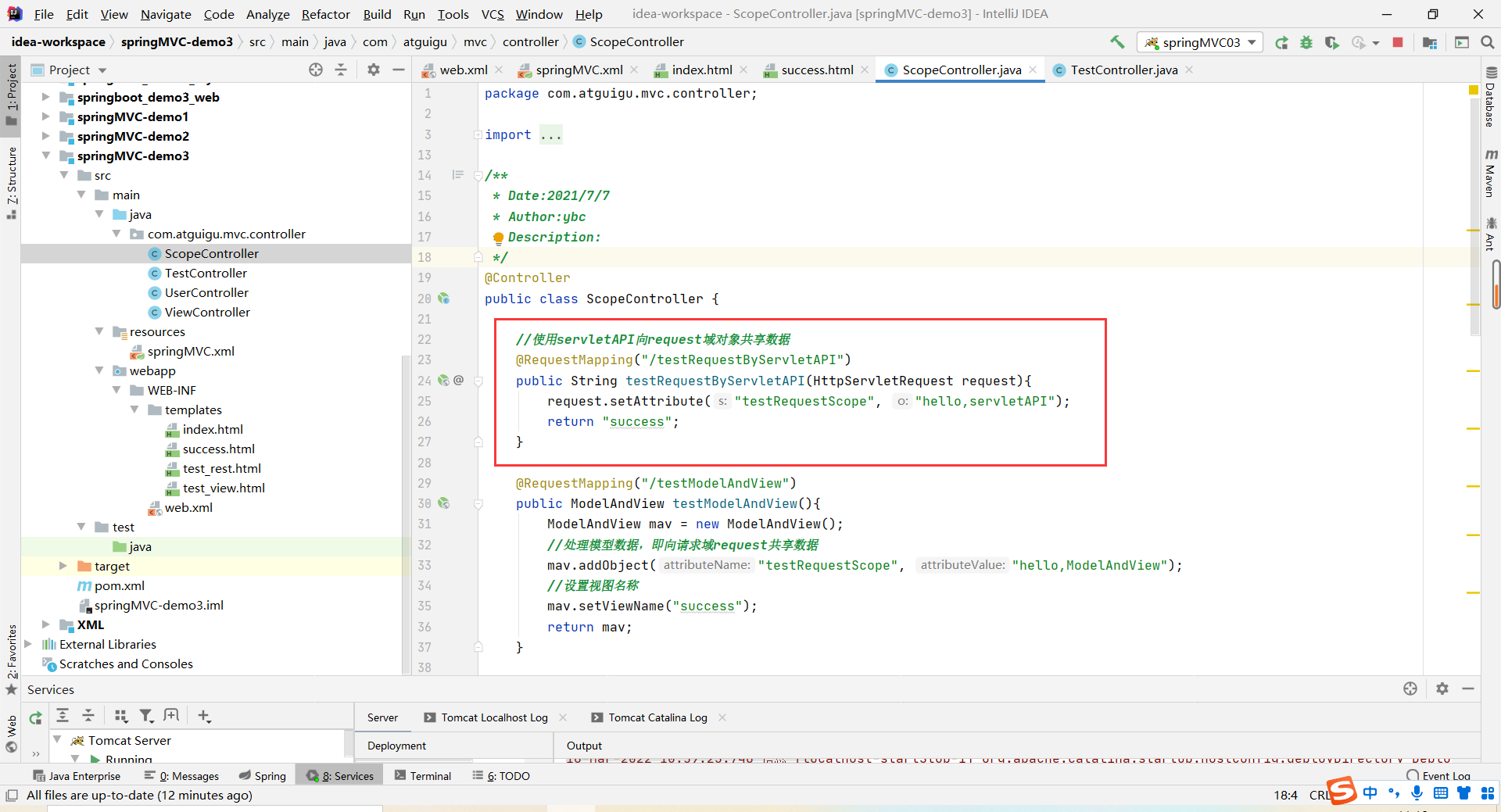1501x812 pixels.
Task: Open the 6: TODO tool window
Action: [x=501, y=776]
